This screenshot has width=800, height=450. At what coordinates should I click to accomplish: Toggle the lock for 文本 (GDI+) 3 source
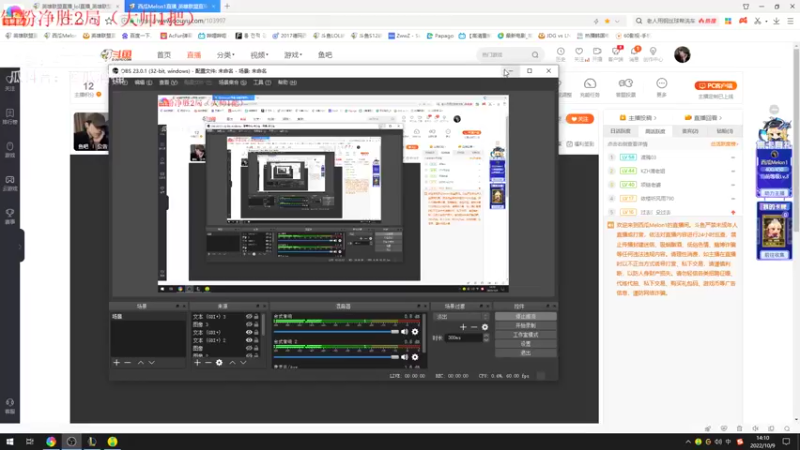256,316
